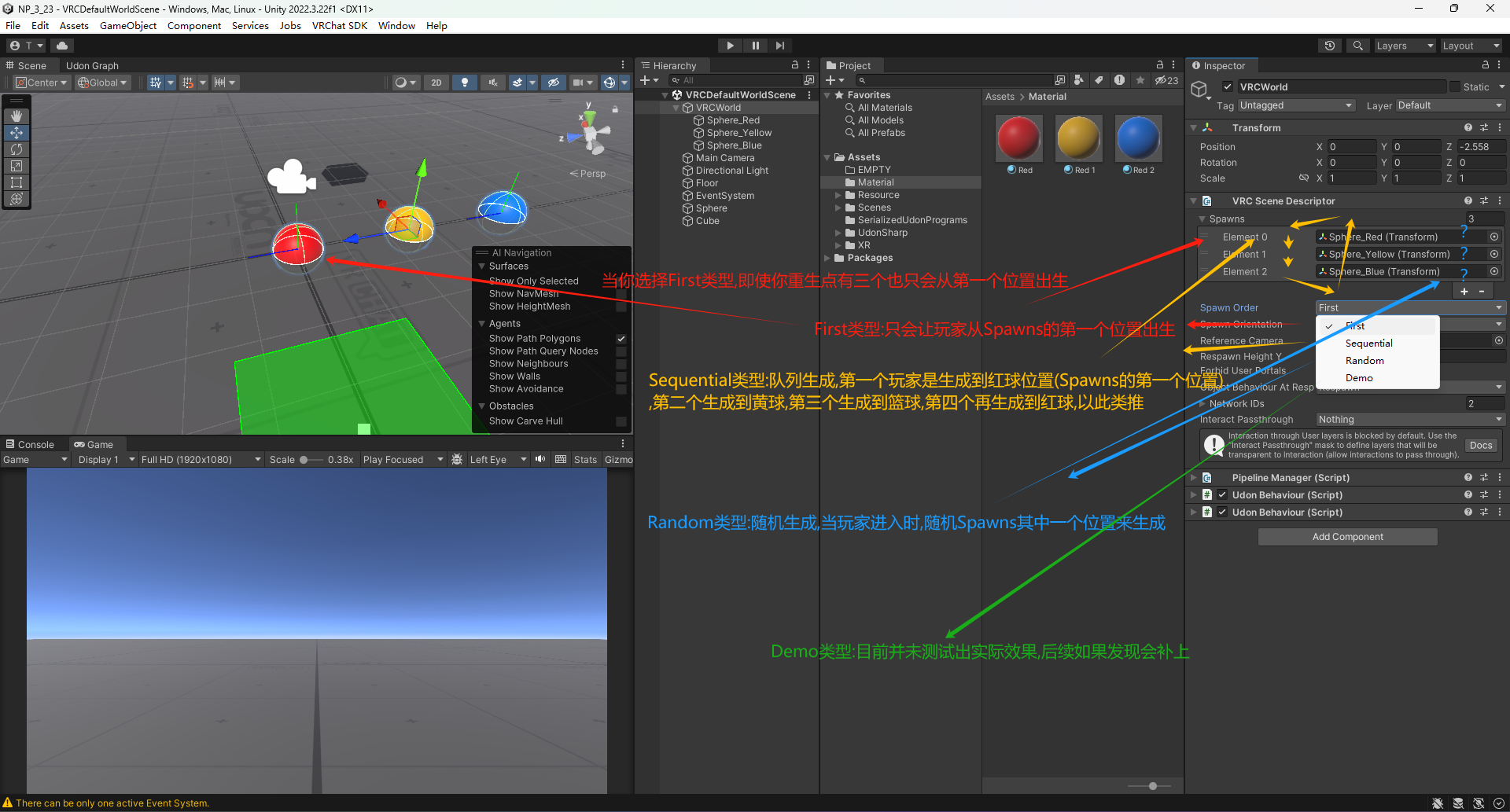Select the Transform tool
Image resolution: width=1510 pixels, height=812 pixels.
click(17, 199)
